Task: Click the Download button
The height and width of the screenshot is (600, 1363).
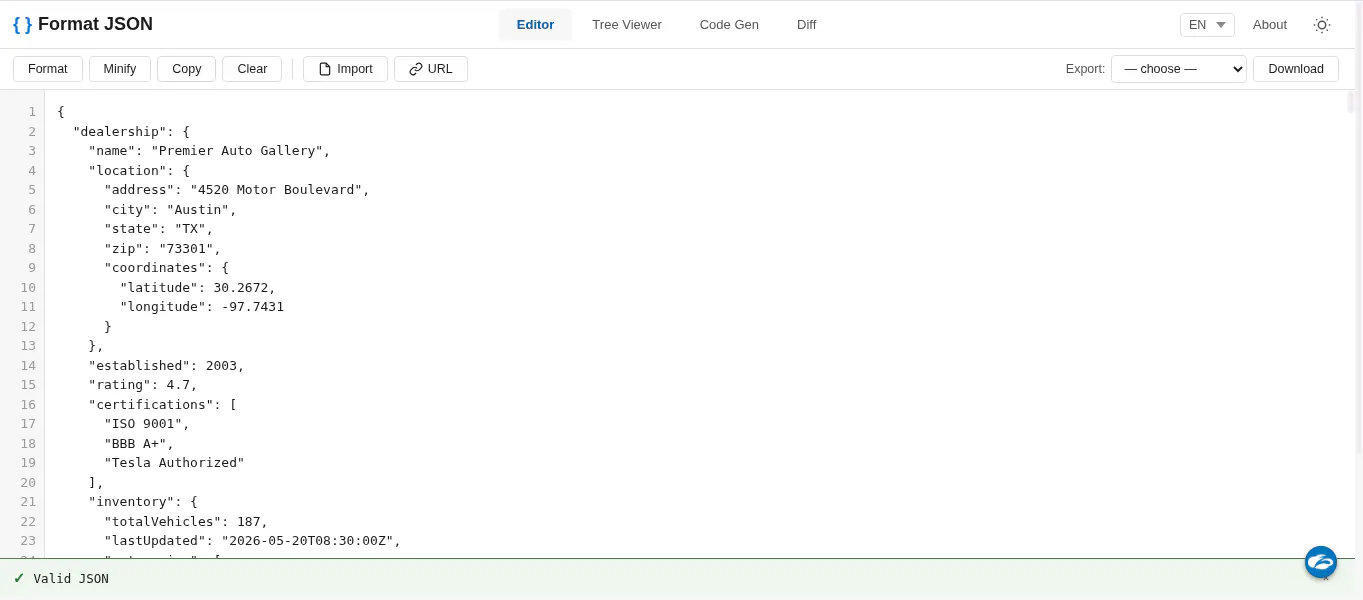Action: tap(1296, 69)
